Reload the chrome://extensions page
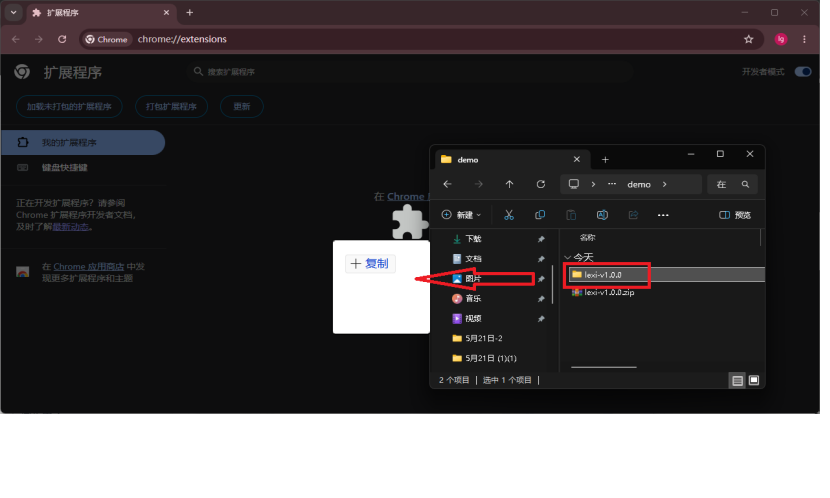Screen dimensions: 830x498 (x=62, y=40)
